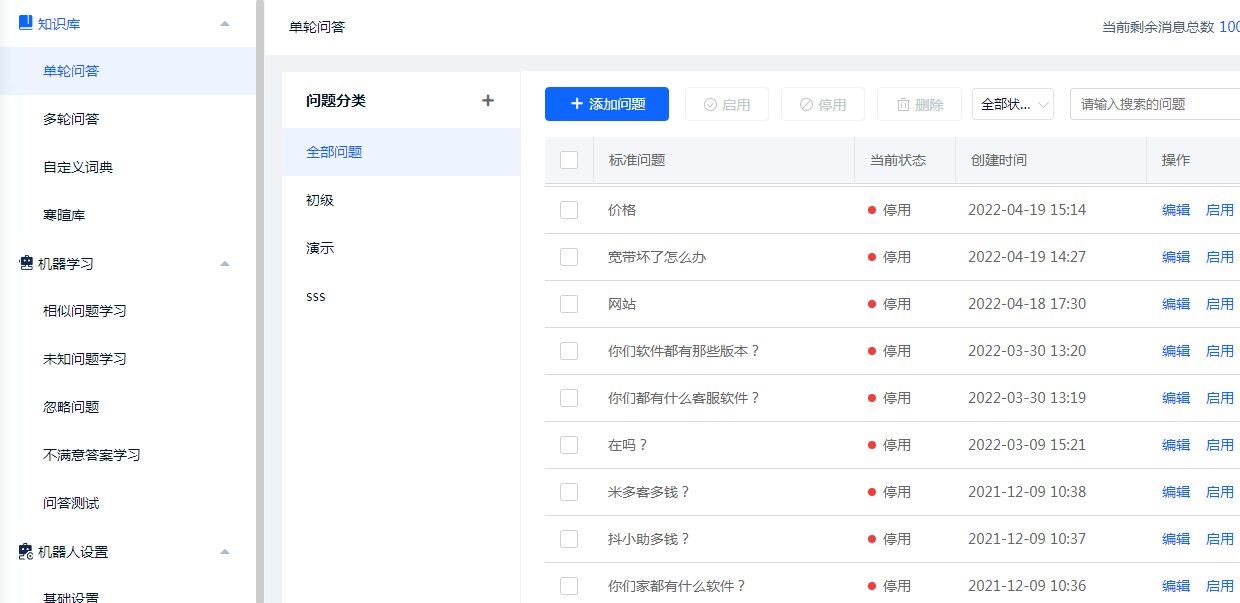The height and width of the screenshot is (603, 1240).
Task: Go to 相似问题学习 menu item
Action: click(85, 311)
